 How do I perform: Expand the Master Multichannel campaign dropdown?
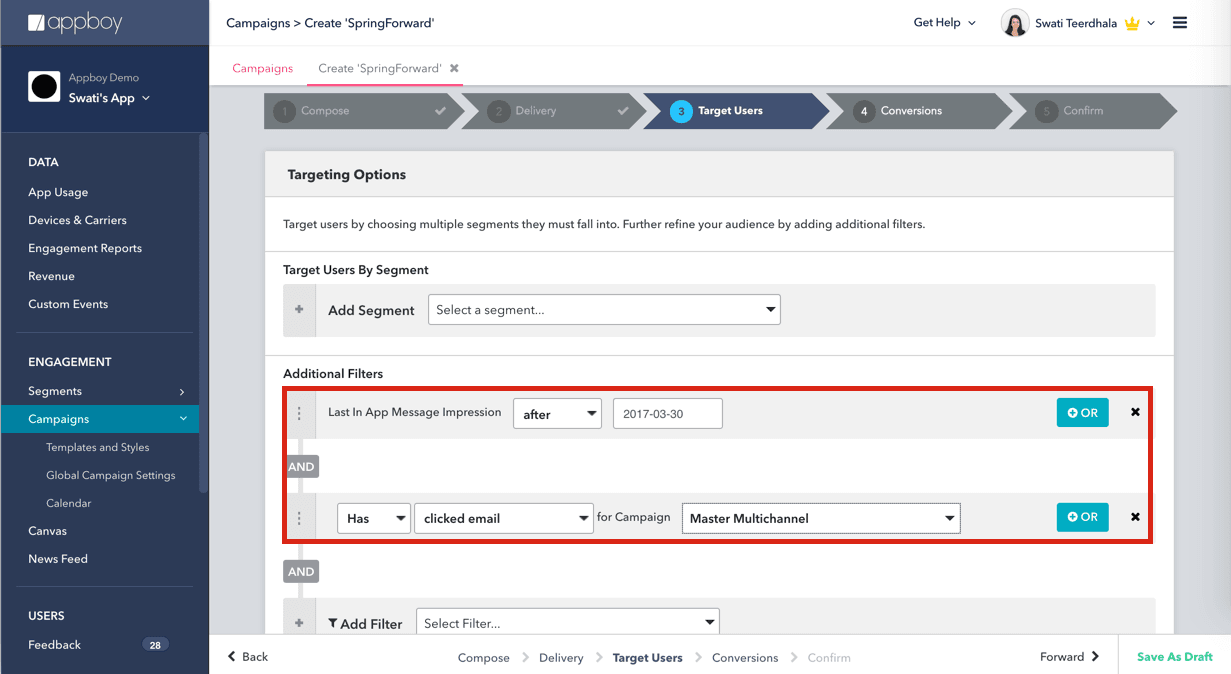click(x=820, y=518)
